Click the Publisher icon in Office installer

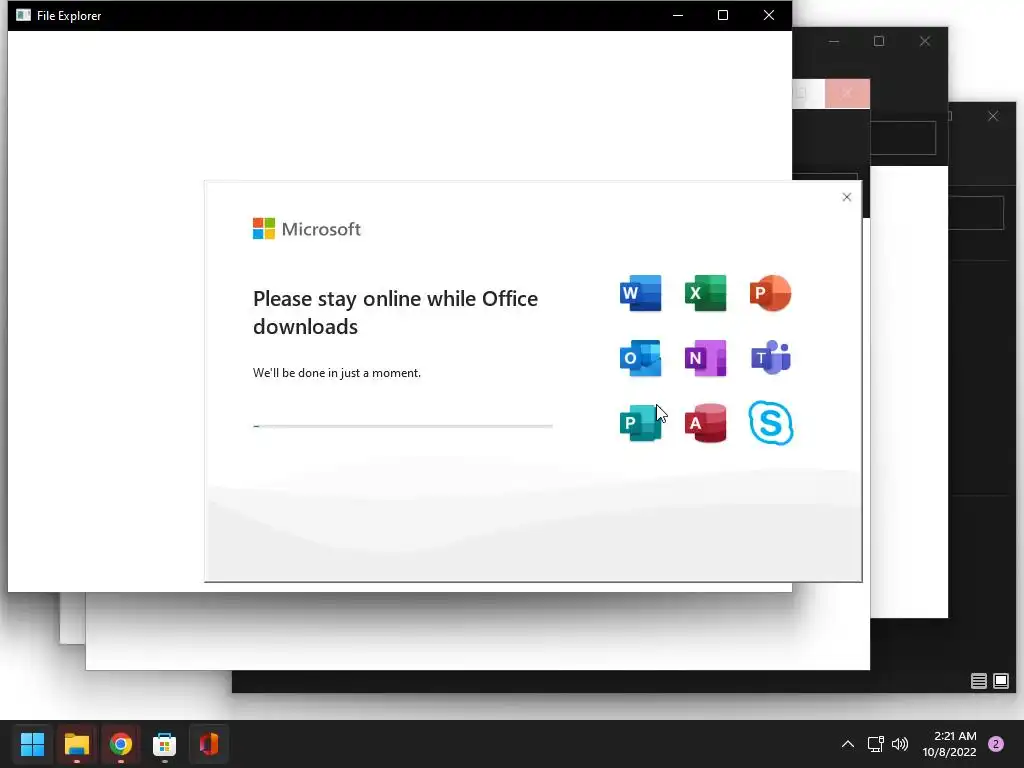pyautogui.click(x=640, y=423)
